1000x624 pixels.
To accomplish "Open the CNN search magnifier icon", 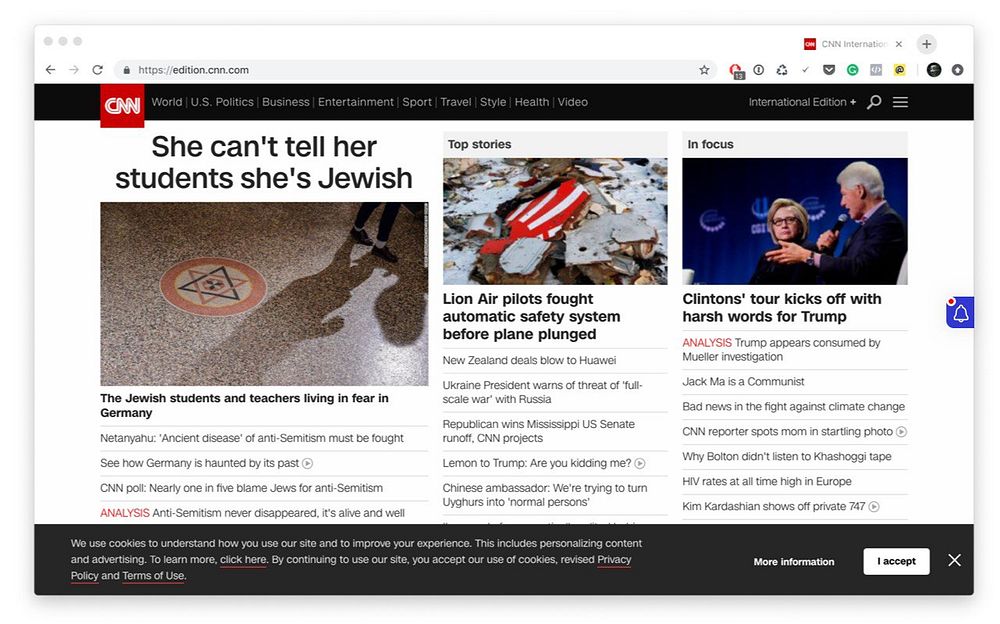I will [874, 102].
